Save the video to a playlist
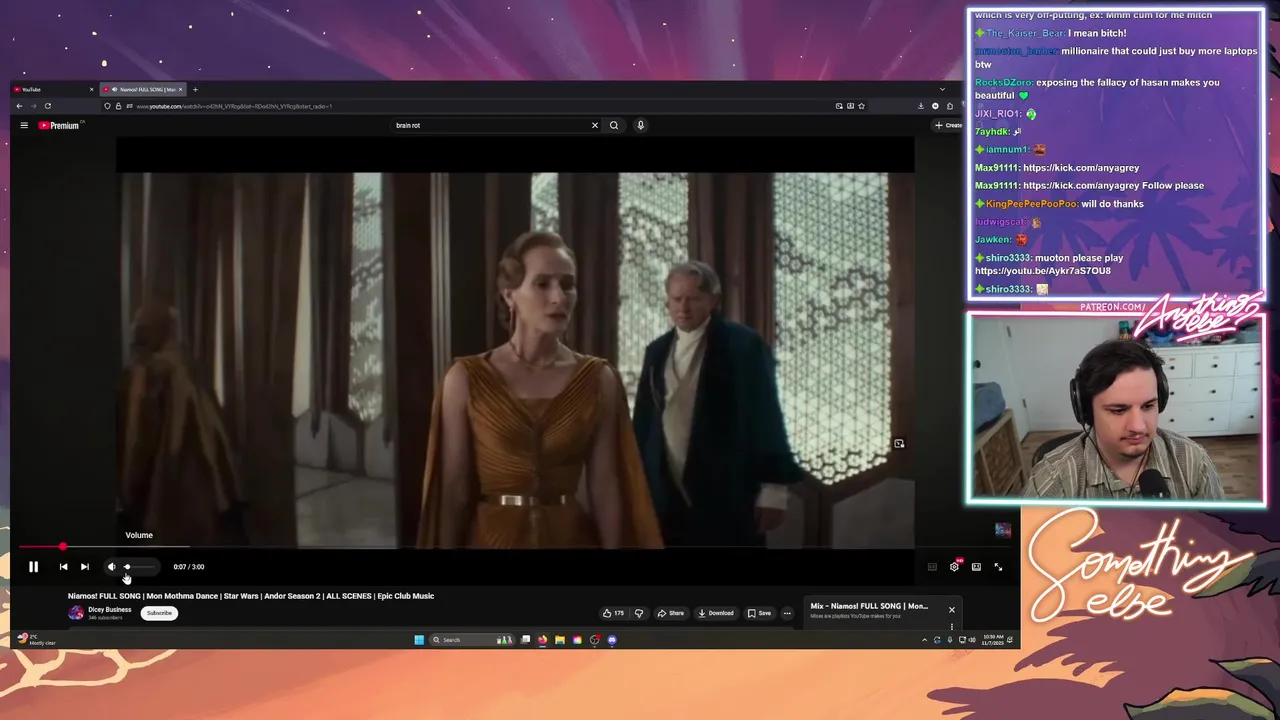The height and width of the screenshot is (720, 1280). tap(759, 613)
